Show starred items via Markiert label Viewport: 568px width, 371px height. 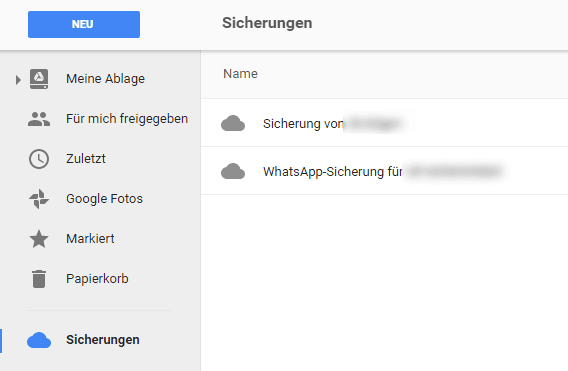coord(90,238)
